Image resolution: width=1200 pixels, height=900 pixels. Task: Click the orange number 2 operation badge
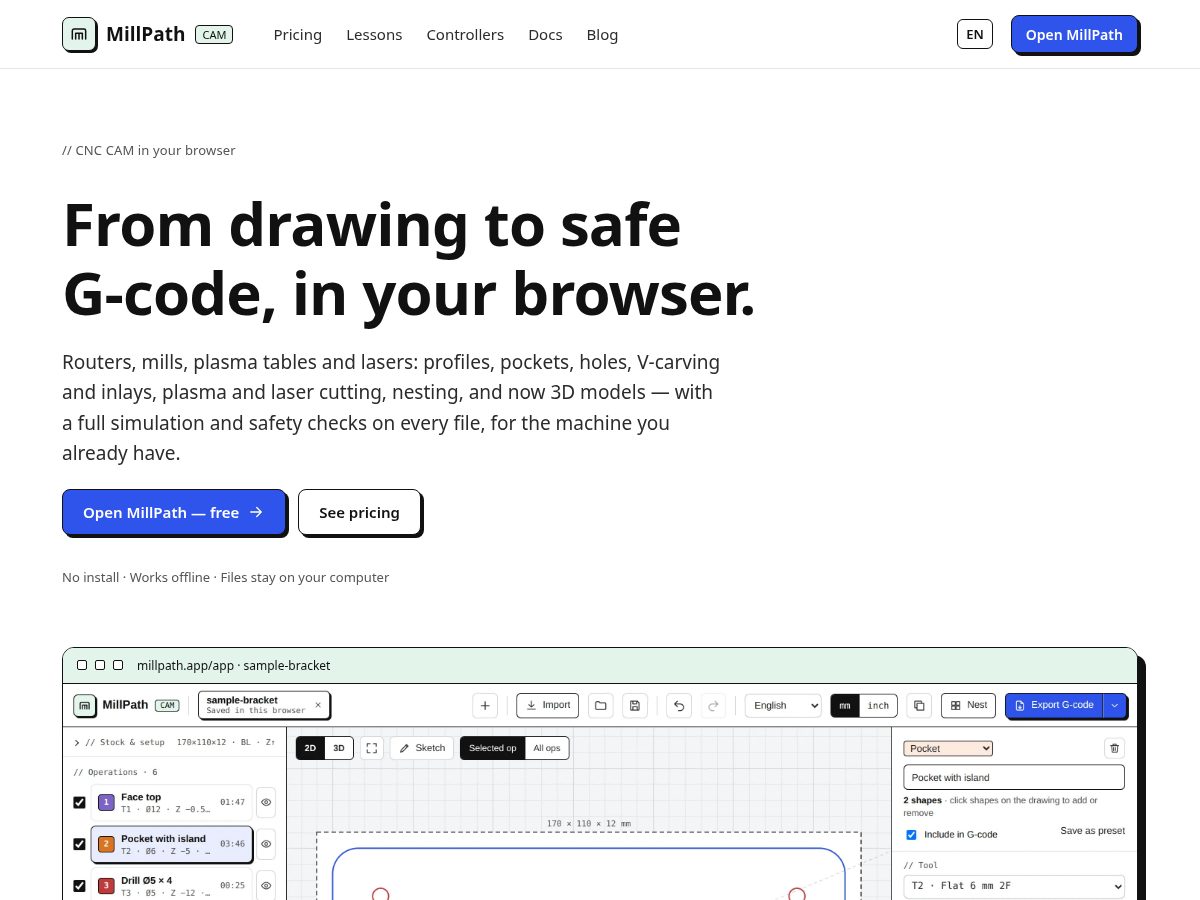click(106, 844)
